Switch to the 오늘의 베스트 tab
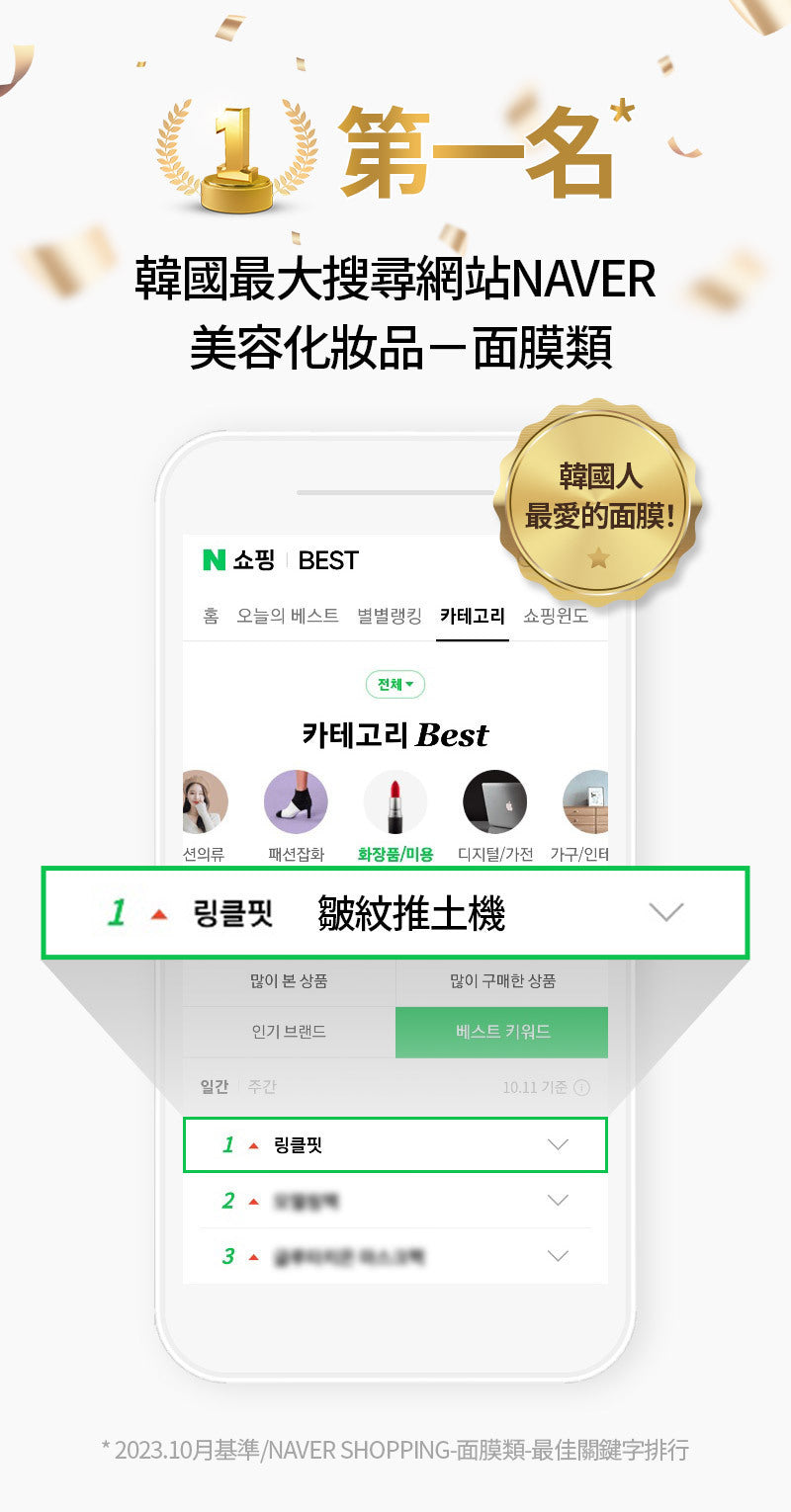This screenshot has width=791, height=1512. (x=288, y=616)
